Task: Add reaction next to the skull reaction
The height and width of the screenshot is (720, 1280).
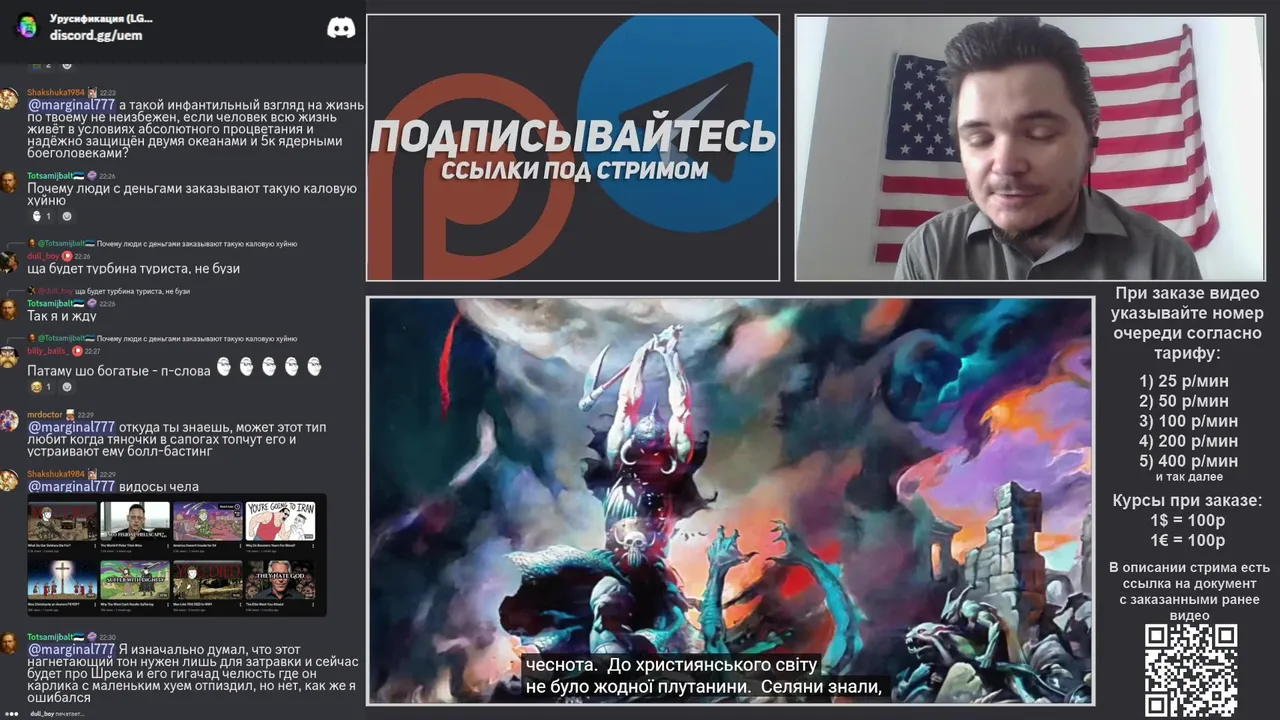Action: 67,216
